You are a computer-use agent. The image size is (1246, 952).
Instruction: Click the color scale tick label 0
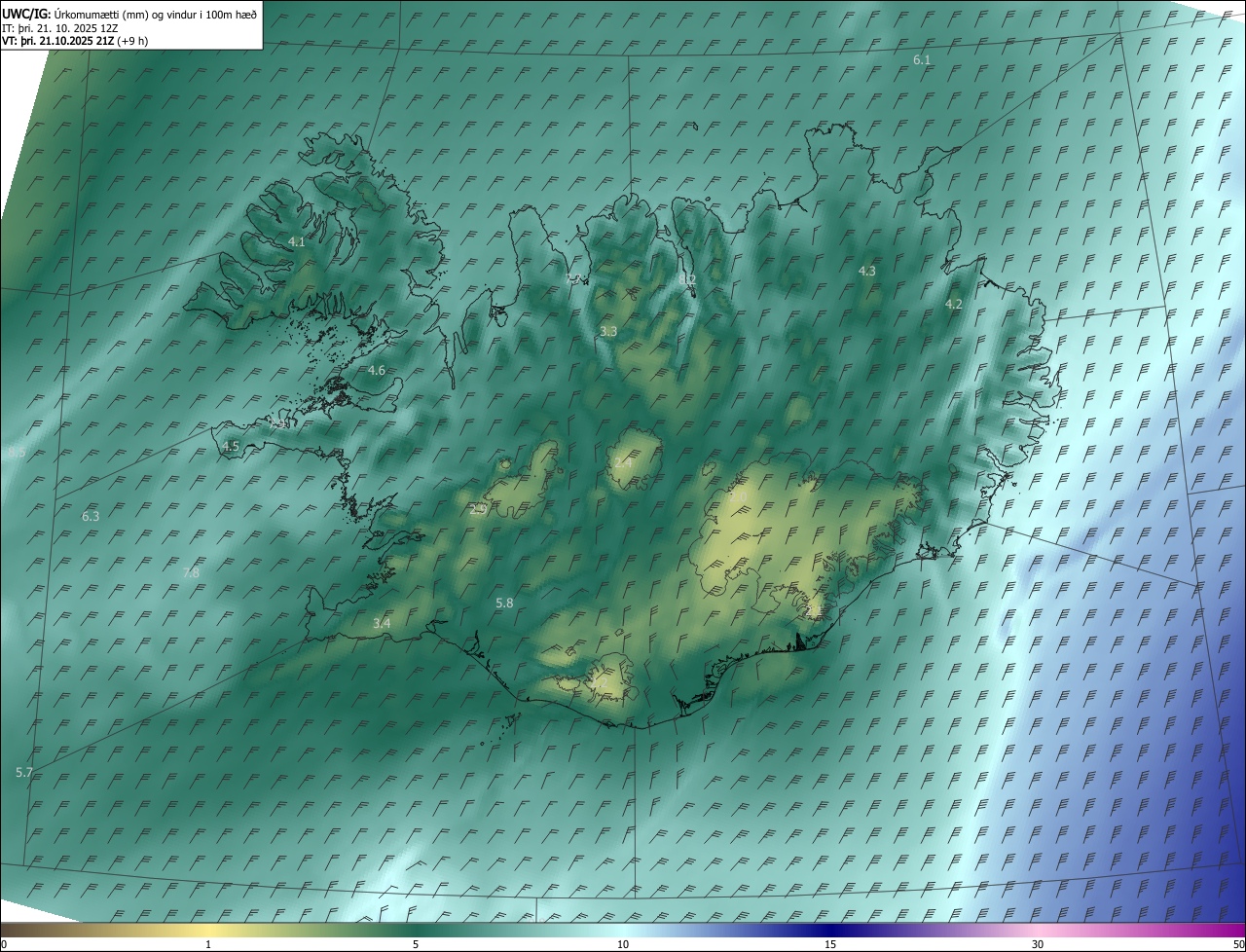[x=4, y=944]
